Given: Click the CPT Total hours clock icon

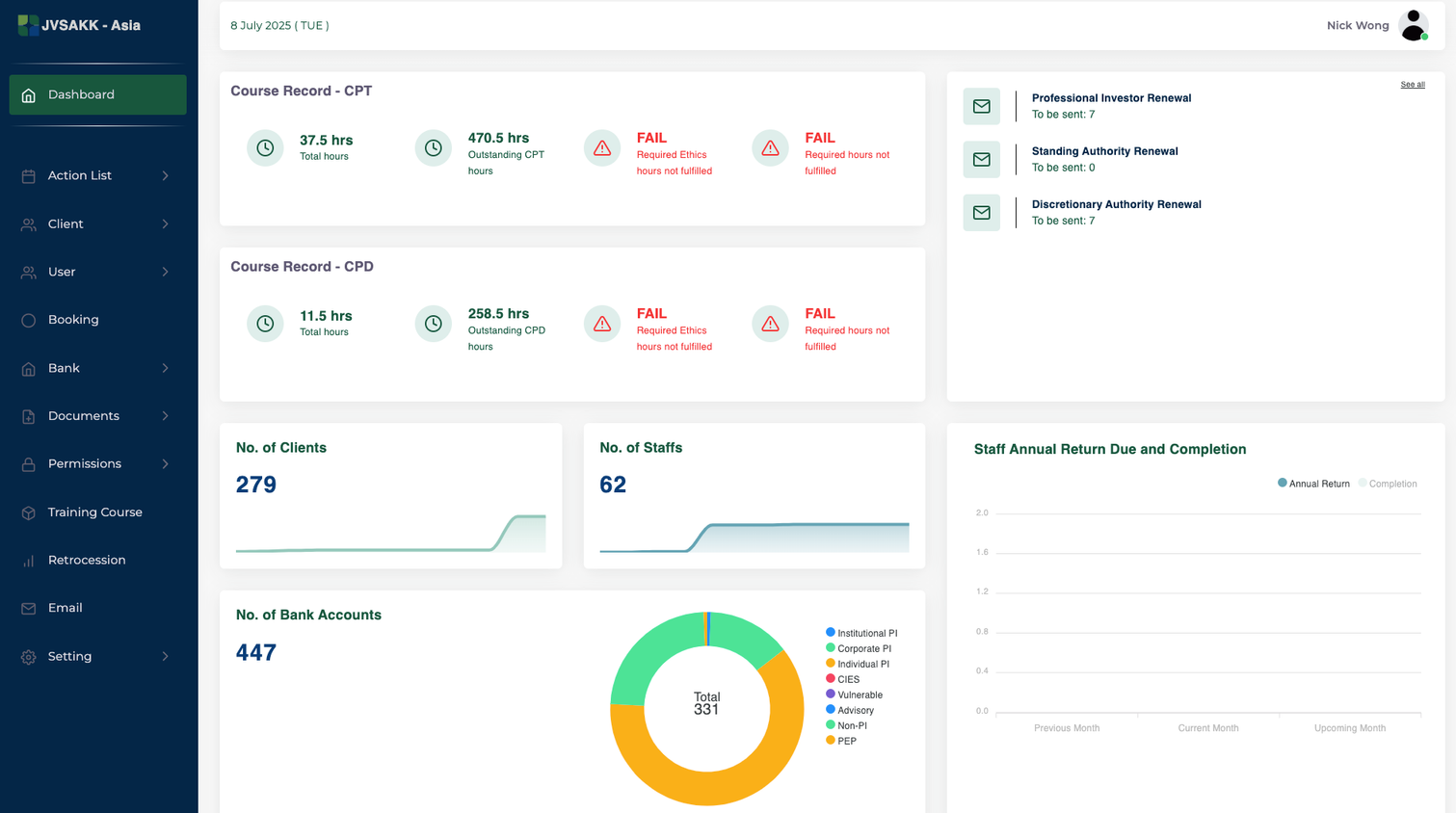Looking at the screenshot, I should [265, 148].
